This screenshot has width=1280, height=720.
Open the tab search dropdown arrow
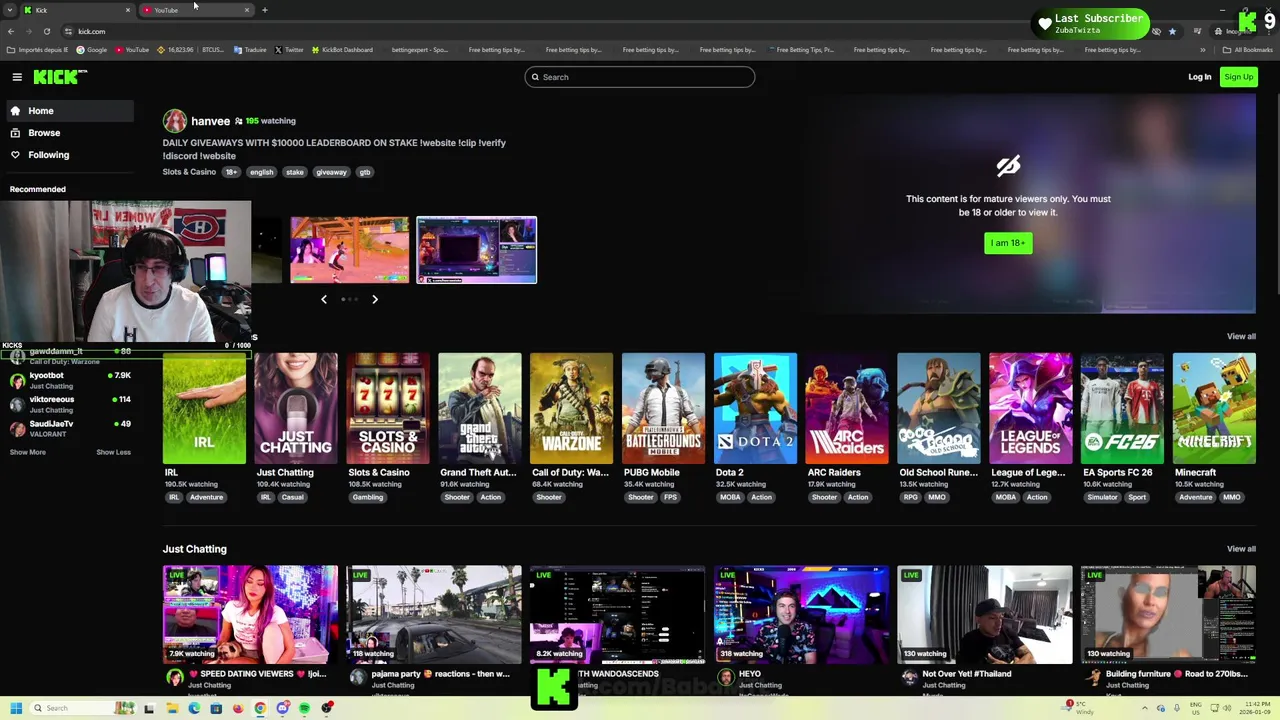pos(9,10)
